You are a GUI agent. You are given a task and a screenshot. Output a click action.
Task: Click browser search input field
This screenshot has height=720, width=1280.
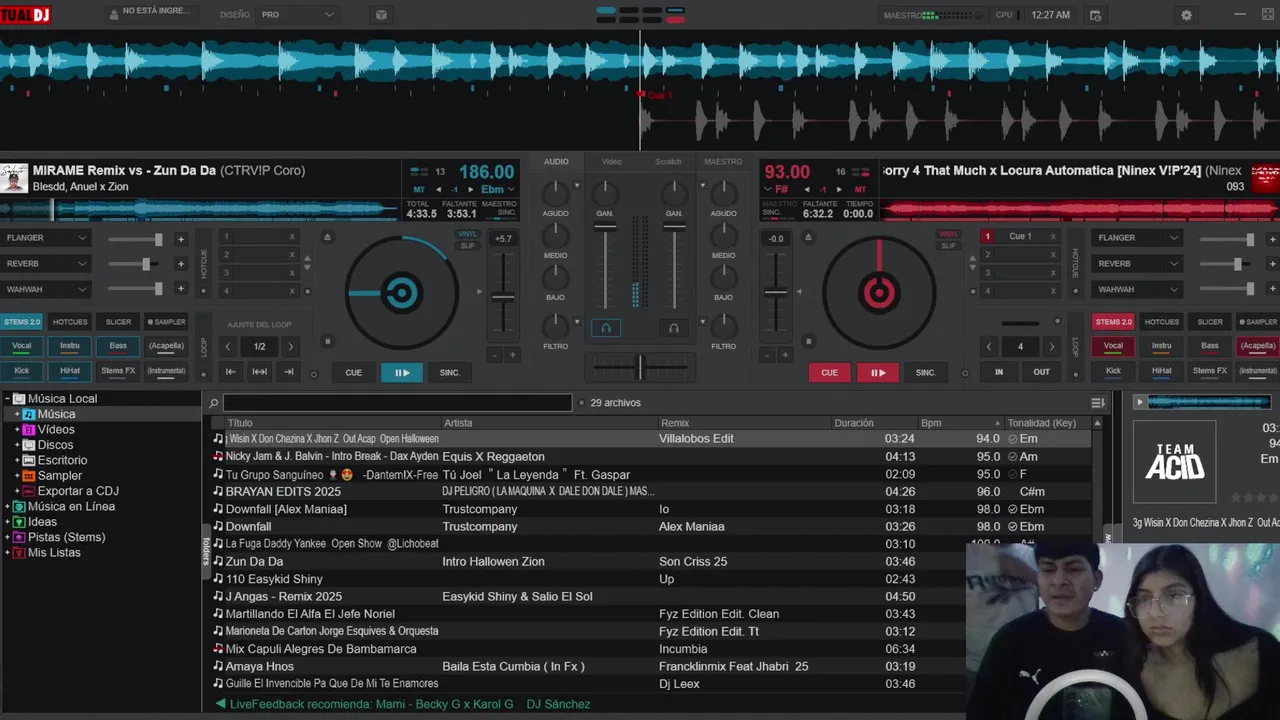[x=397, y=403]
